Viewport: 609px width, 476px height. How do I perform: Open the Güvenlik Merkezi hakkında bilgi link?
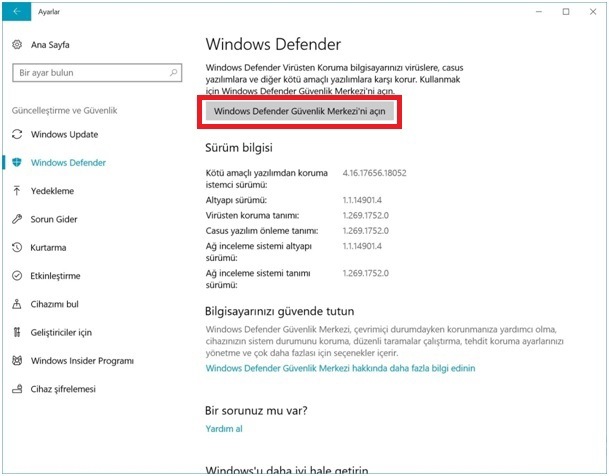coord(340,368)
